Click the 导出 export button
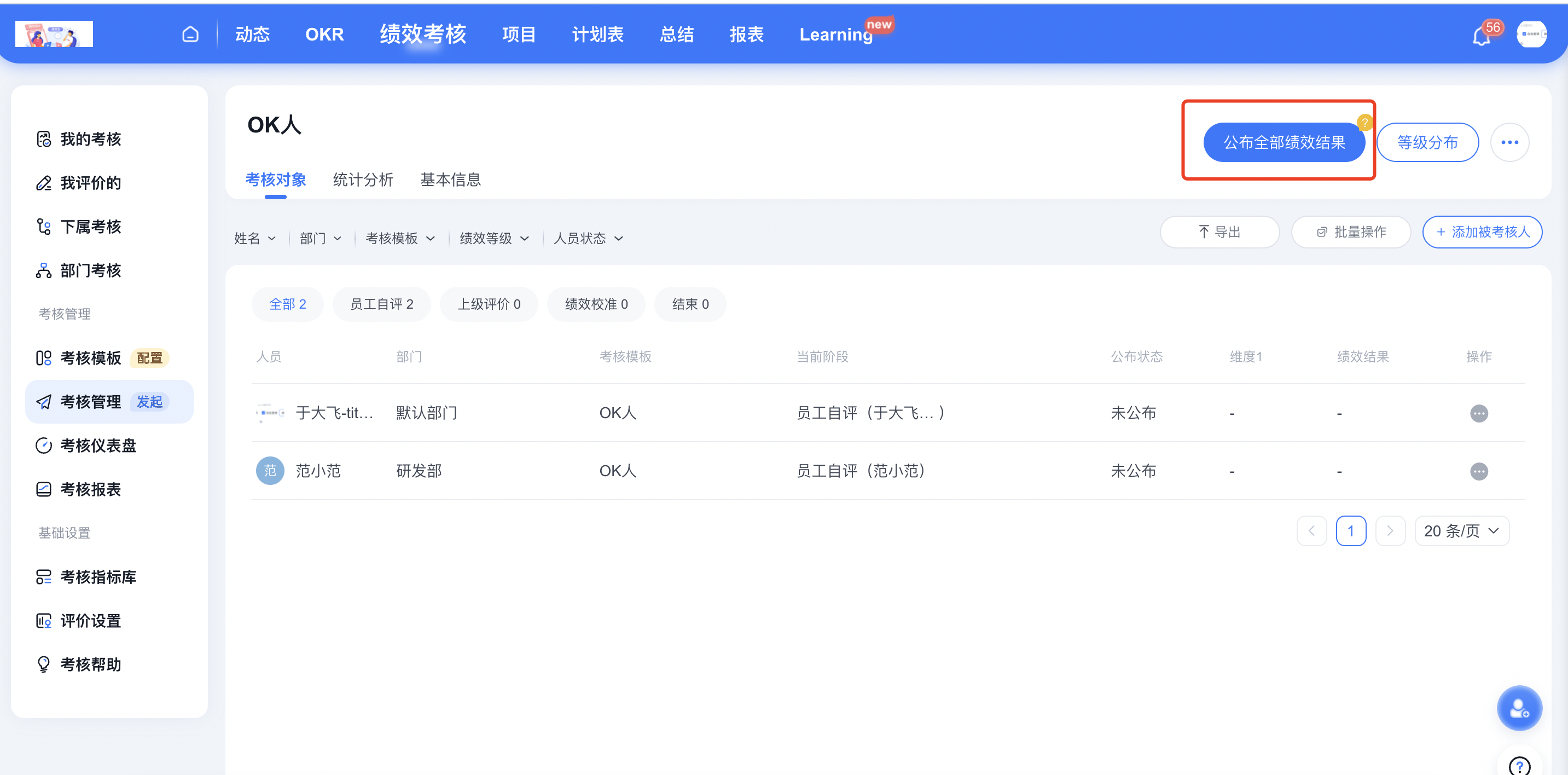The width and height of the screenshot is (1568, 775). pyautogui.click(x=1219, y=232)
